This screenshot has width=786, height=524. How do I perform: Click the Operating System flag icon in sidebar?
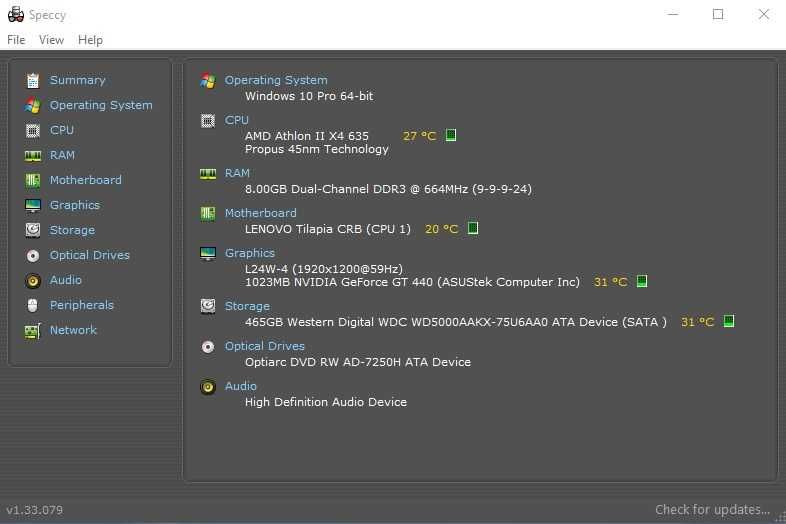[x=33, y=105]
